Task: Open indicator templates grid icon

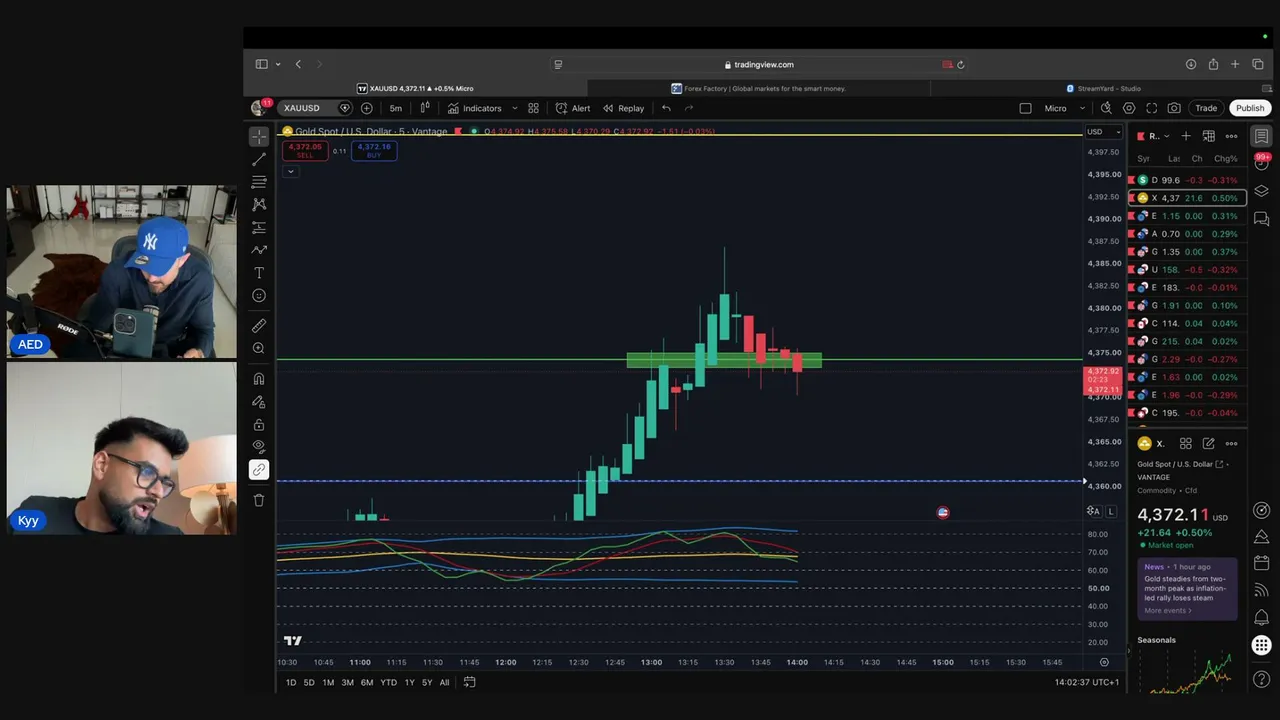Action: pyautogui.click(x=533, y=108)
